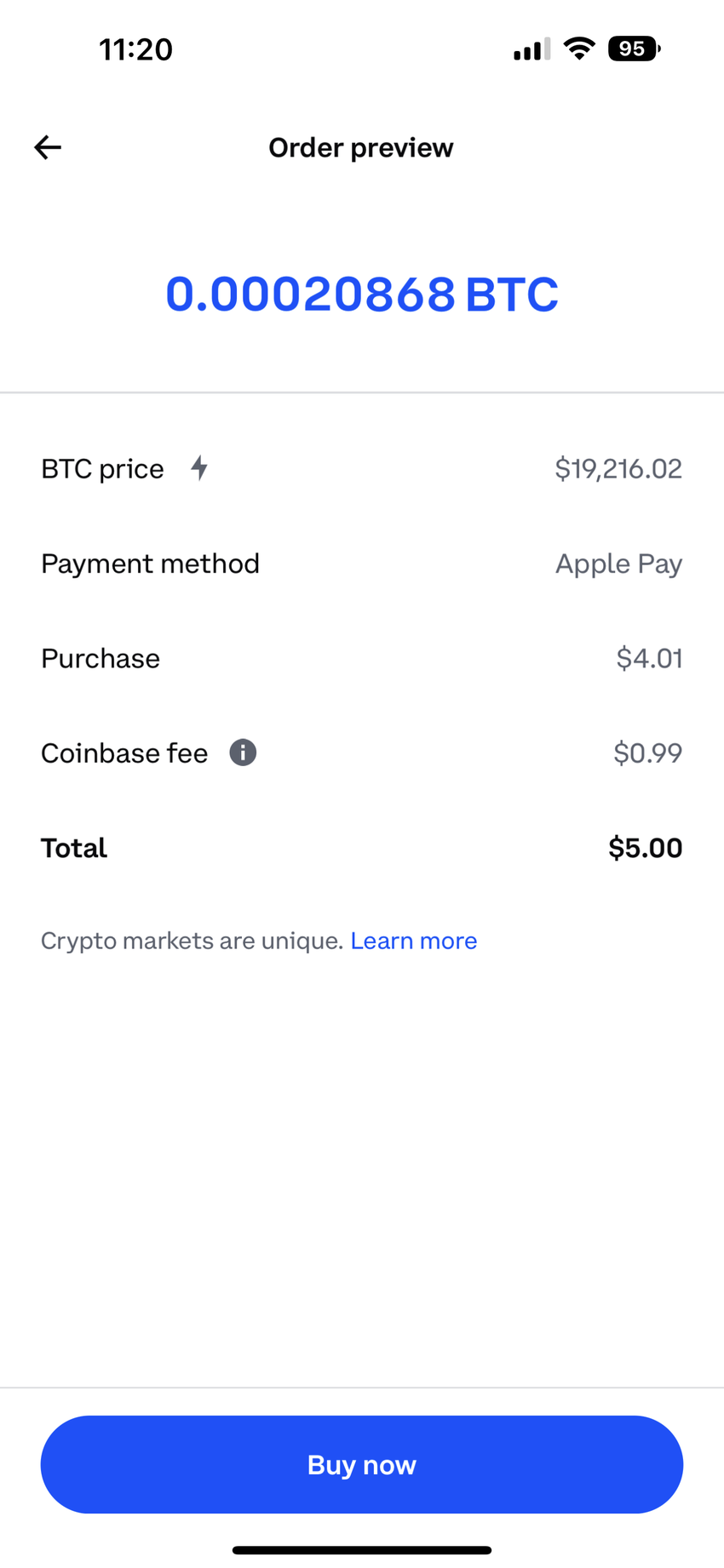Tap the Coinbase fee label

[x=124, y=753]
